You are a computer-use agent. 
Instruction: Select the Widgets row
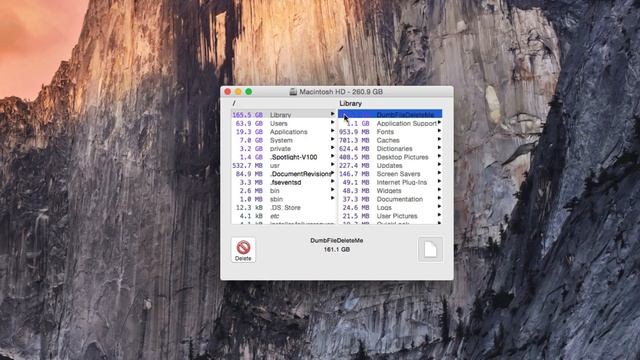390,191
